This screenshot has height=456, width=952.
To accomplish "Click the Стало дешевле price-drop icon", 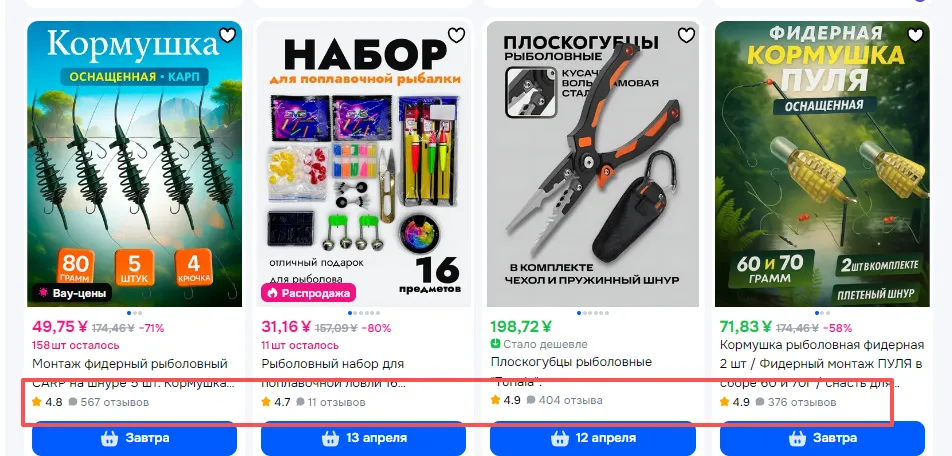I will pyautogui.click(x=495, y=344).
